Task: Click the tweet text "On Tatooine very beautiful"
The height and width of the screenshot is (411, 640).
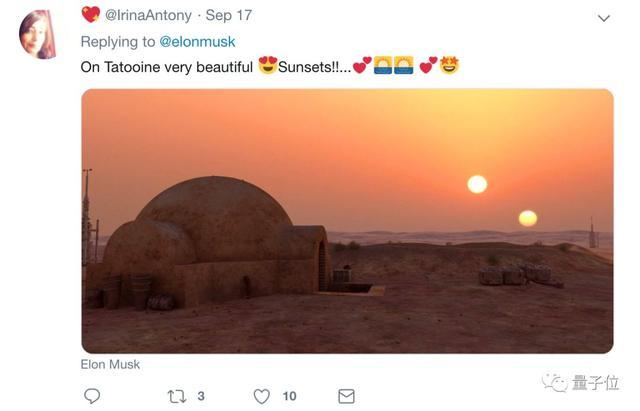Action: click(166, 66)
